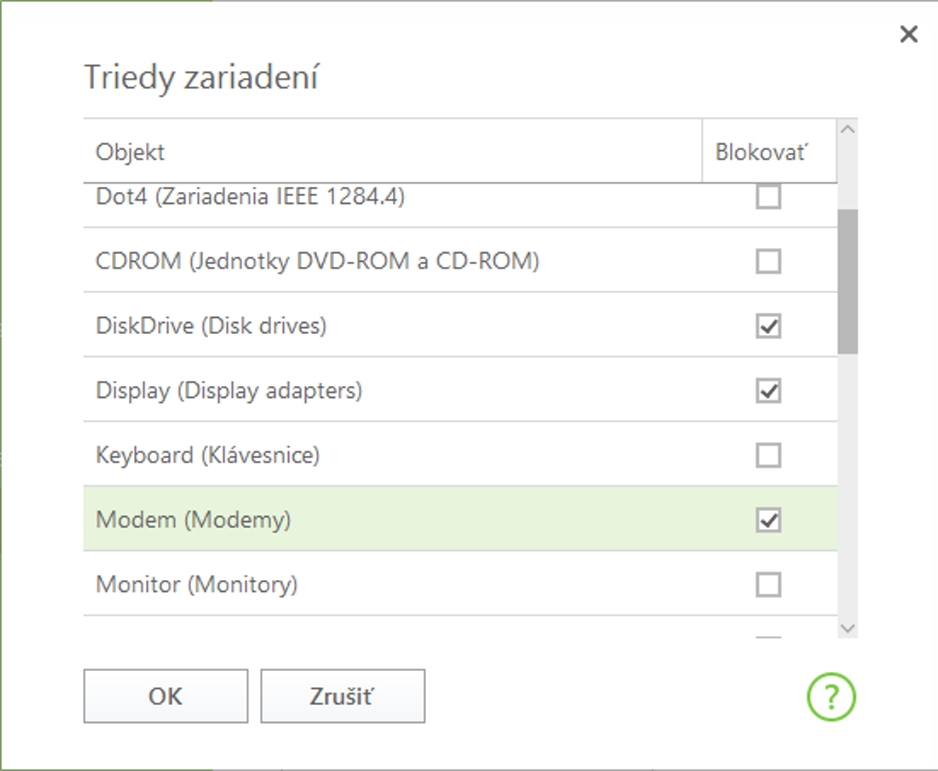938x771 pixels.
Task: Enable blocking for CDROM devices
Action: 768,262
